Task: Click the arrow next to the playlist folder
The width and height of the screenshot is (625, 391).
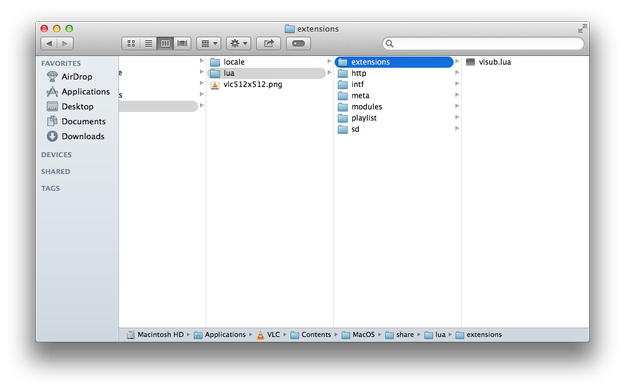Action: [457, 117]
